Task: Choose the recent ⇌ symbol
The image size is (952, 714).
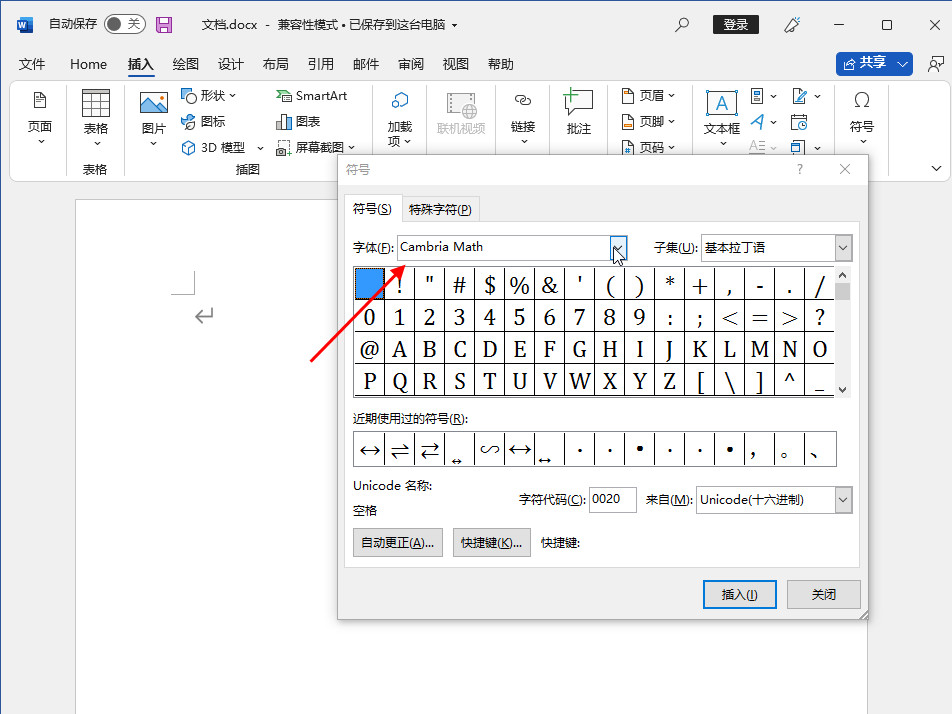Action: (400, 450)
